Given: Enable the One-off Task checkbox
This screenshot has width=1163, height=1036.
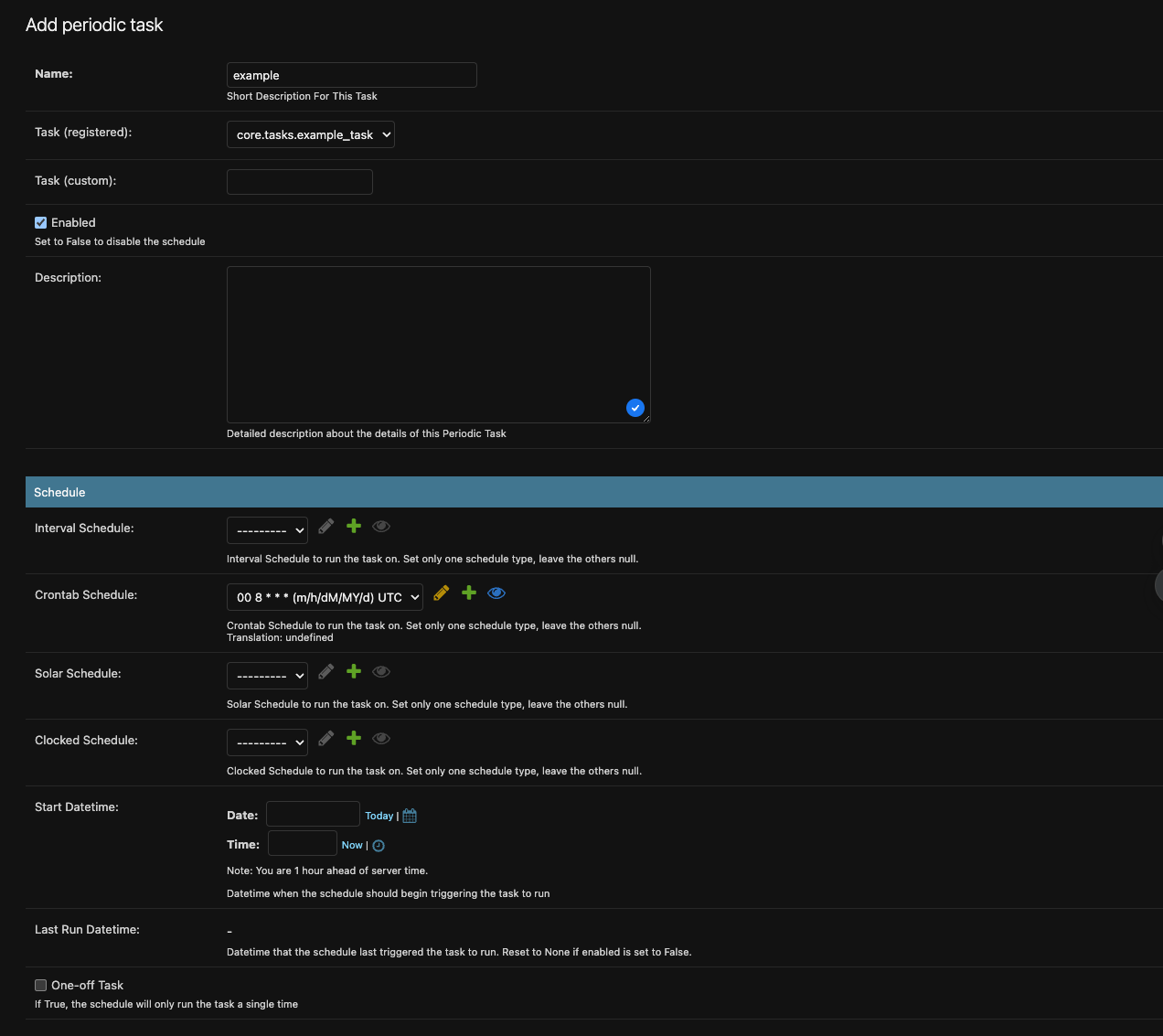Looking at the screenshot, I should click(x=41, y=985).
